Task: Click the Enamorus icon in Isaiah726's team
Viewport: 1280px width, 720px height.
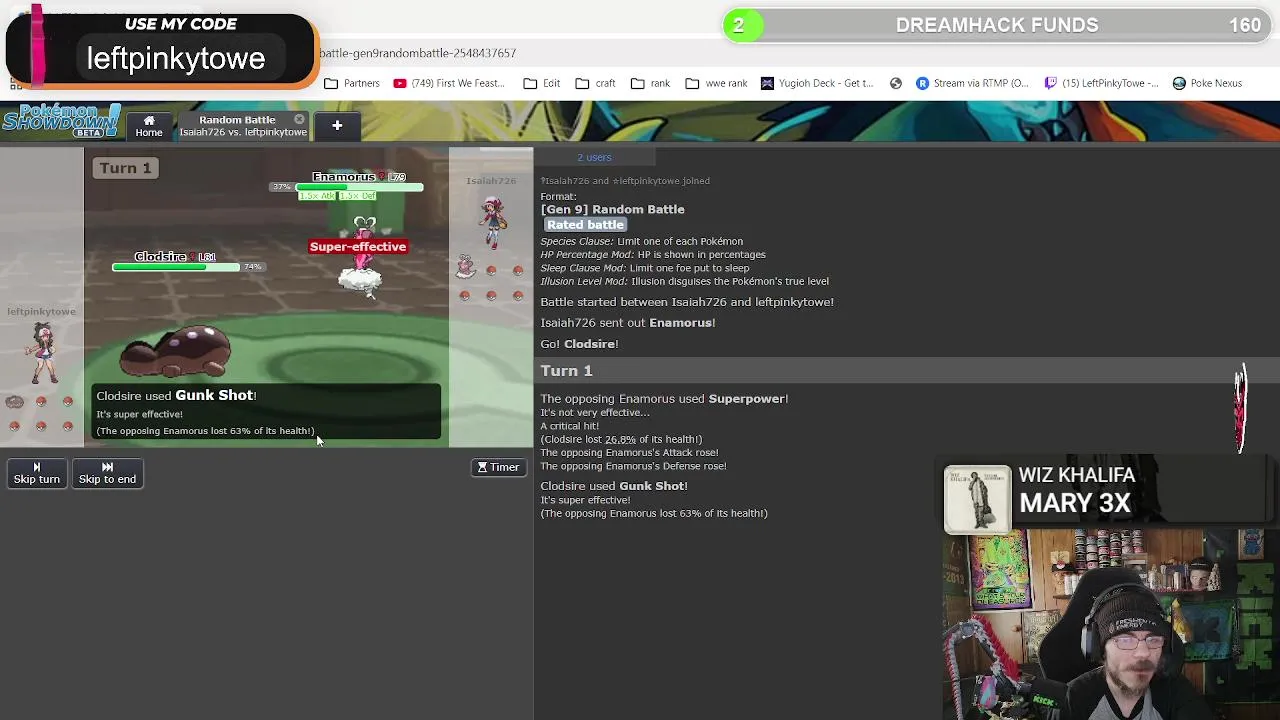Action: (465, 267)
